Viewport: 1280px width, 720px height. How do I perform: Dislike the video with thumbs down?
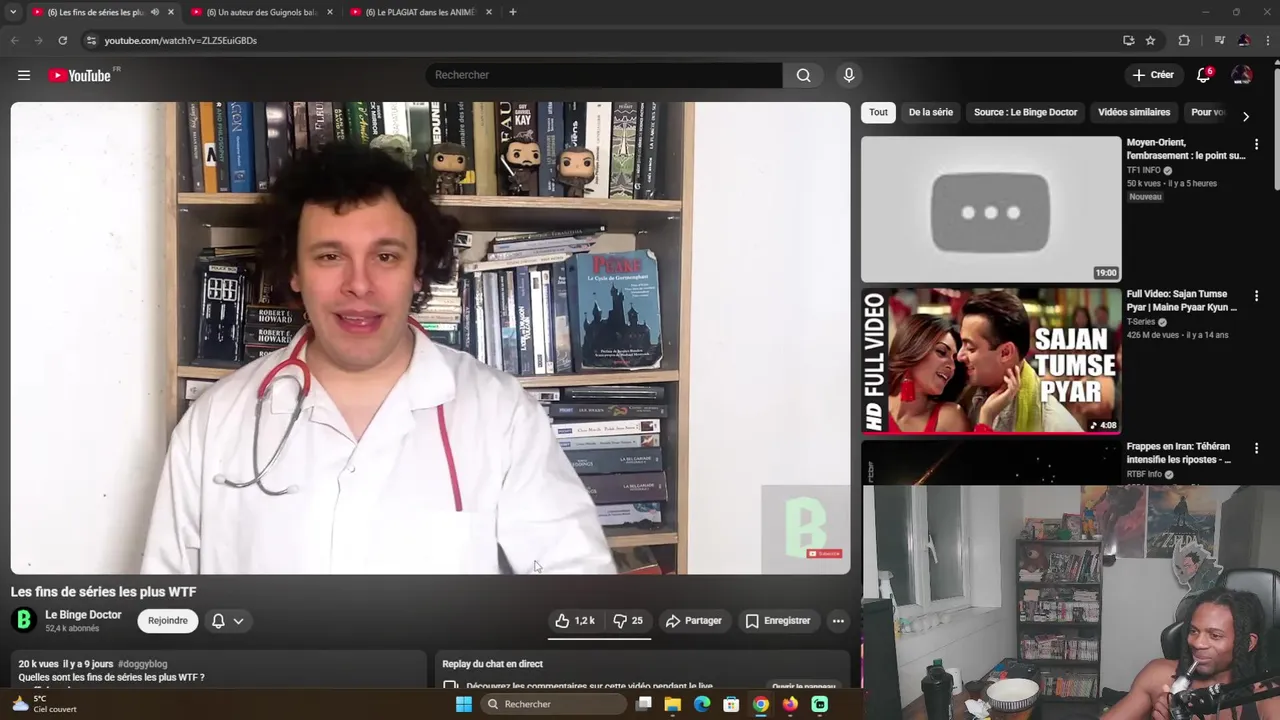click(628, 621)
